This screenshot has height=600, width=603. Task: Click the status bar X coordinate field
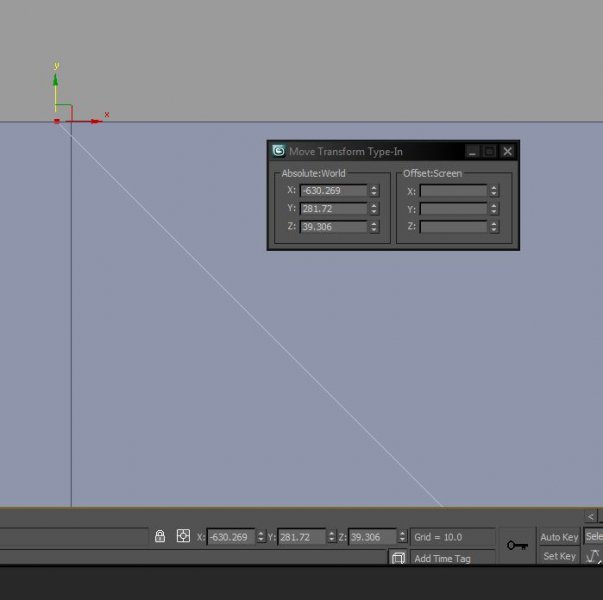(231, 537)
